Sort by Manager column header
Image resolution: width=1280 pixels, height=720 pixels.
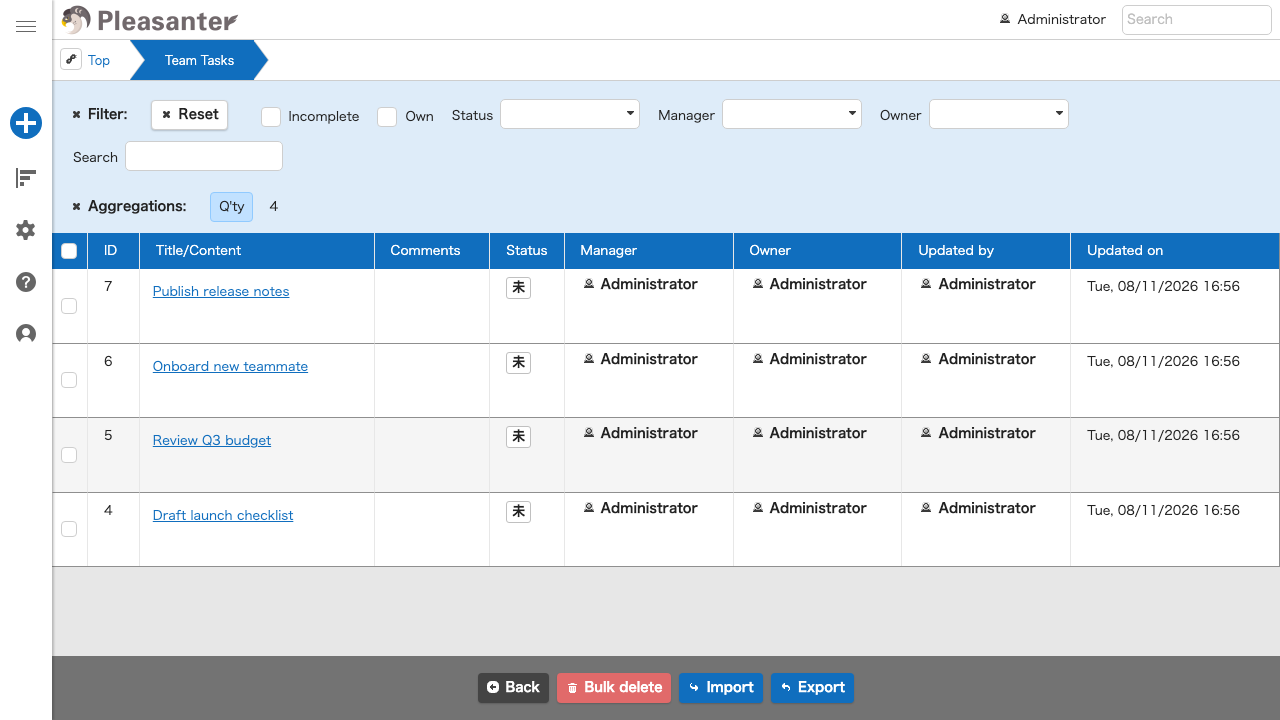click(649, 251)
